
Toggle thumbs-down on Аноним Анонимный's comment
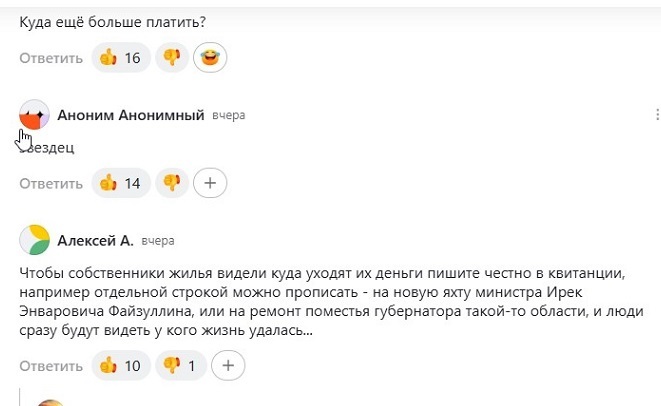[172, 183]
